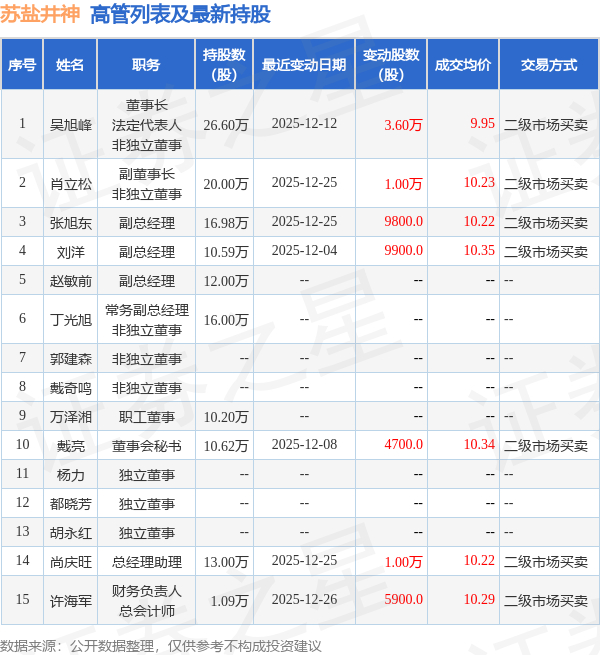
Task: Click the 16.00万 shareholding cell
Action: 226,320
